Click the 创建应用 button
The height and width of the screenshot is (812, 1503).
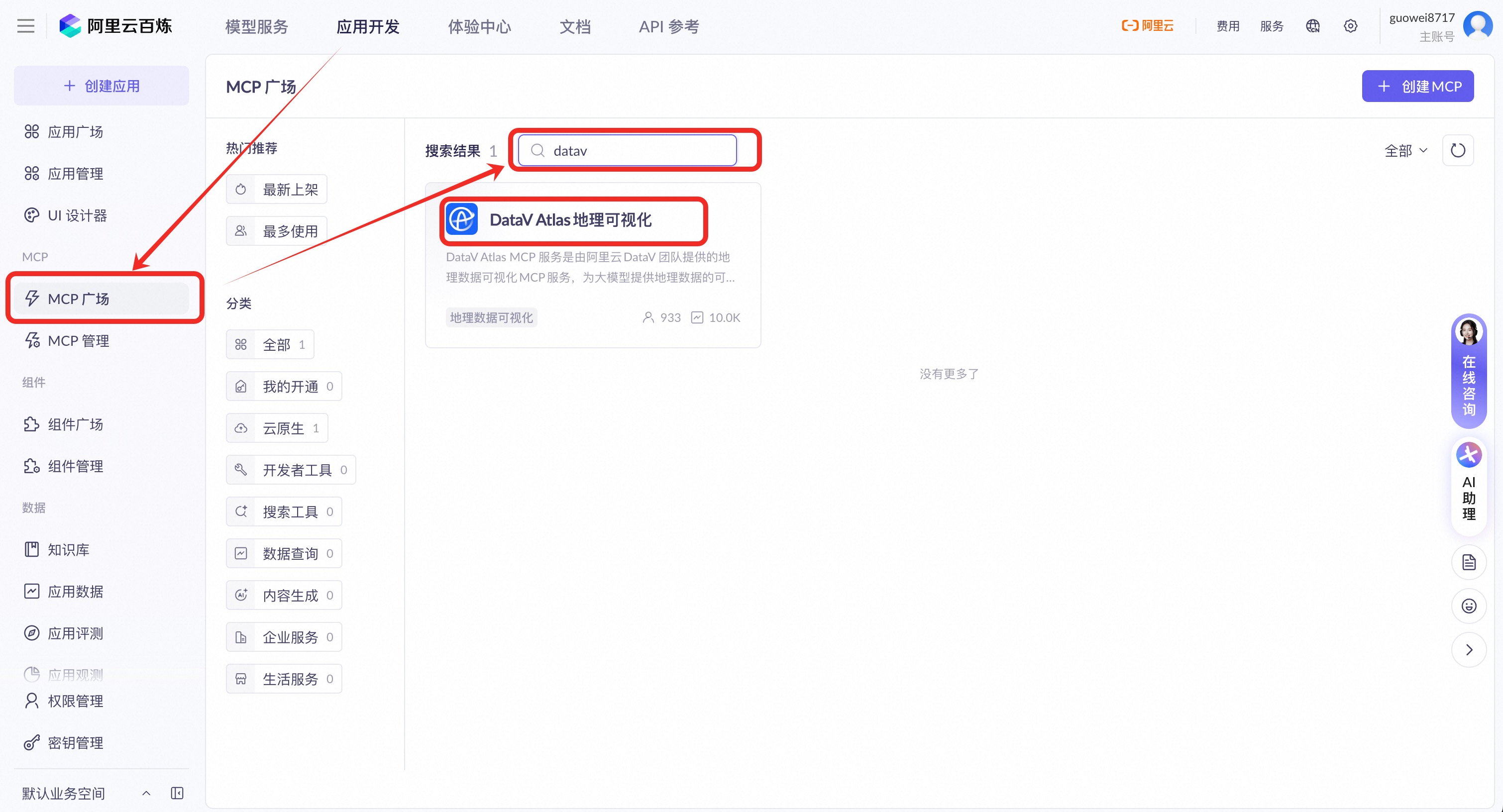(102, 86)
